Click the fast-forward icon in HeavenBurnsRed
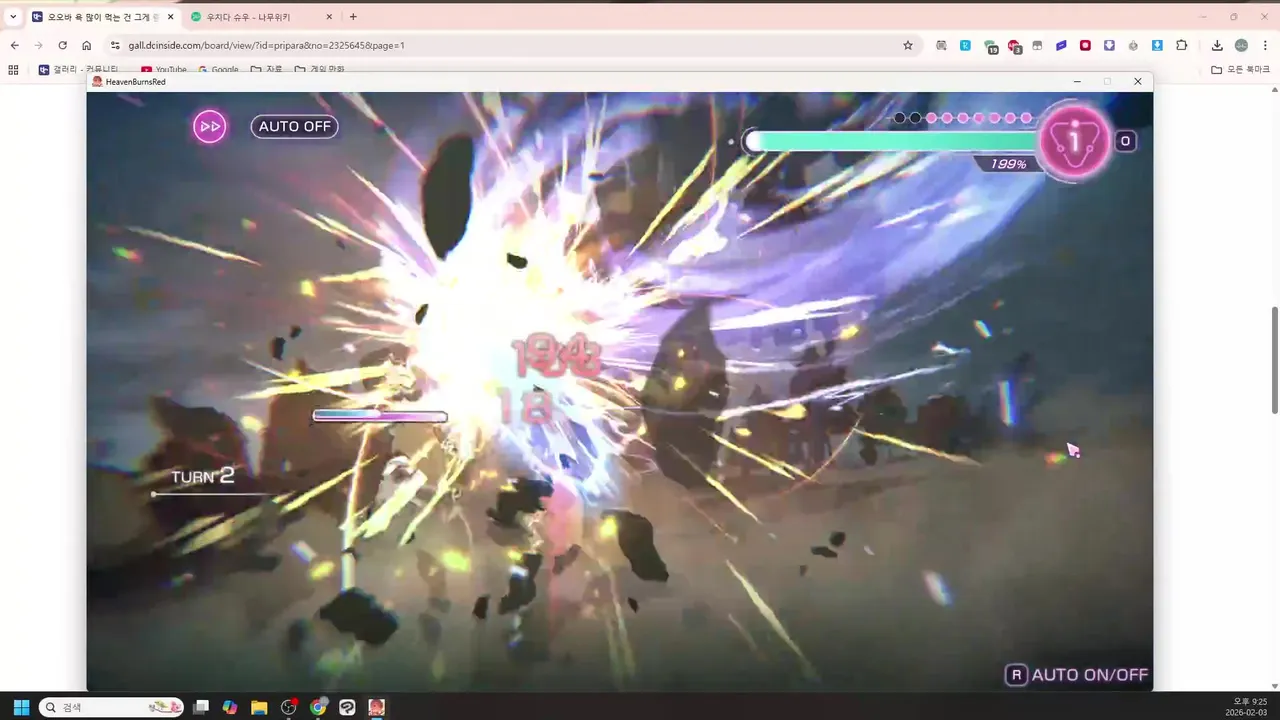The image size is (1280, 720). (x=210, y=126)
